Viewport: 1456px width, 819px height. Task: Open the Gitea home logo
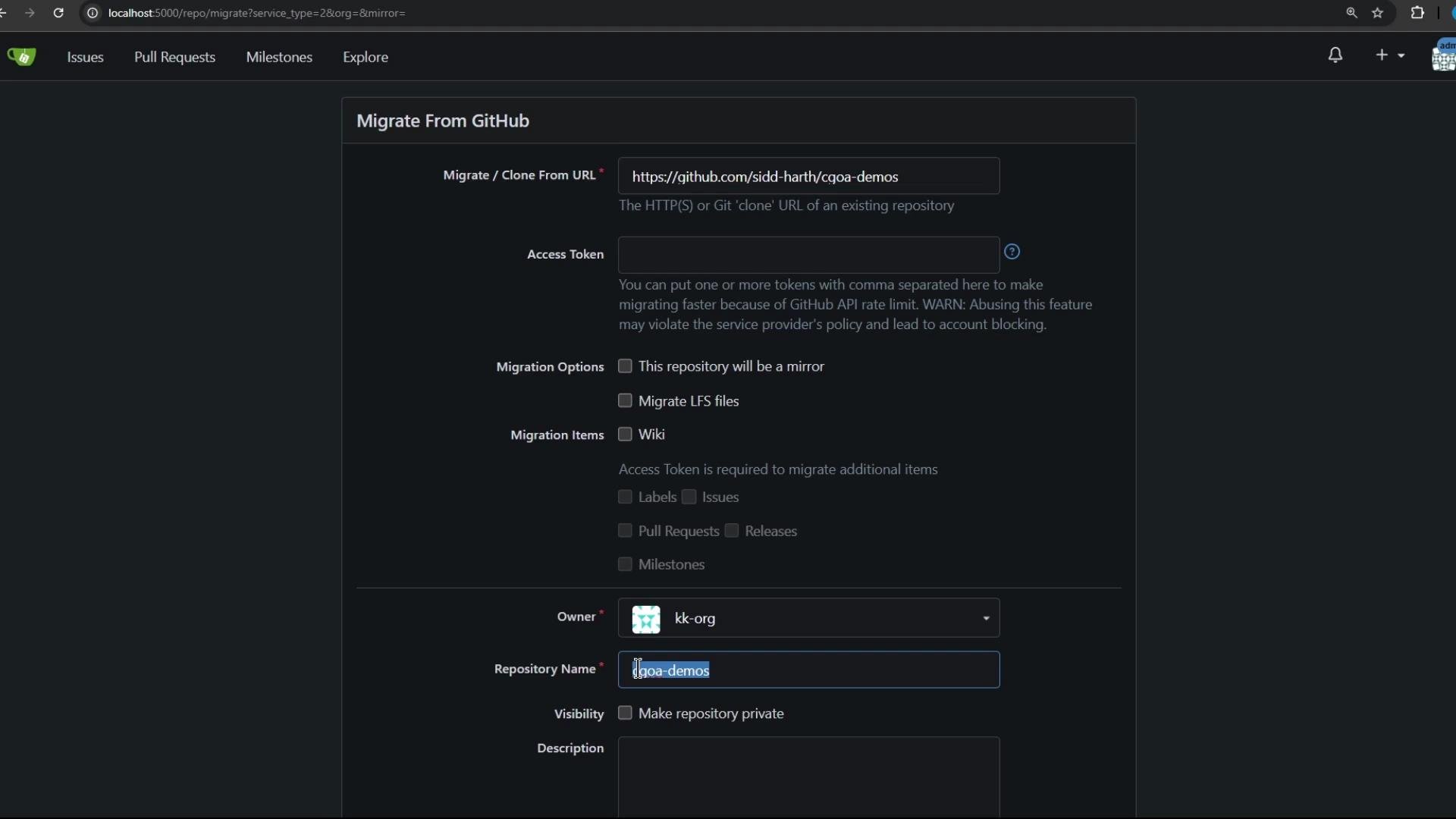[x=21, y=57]
